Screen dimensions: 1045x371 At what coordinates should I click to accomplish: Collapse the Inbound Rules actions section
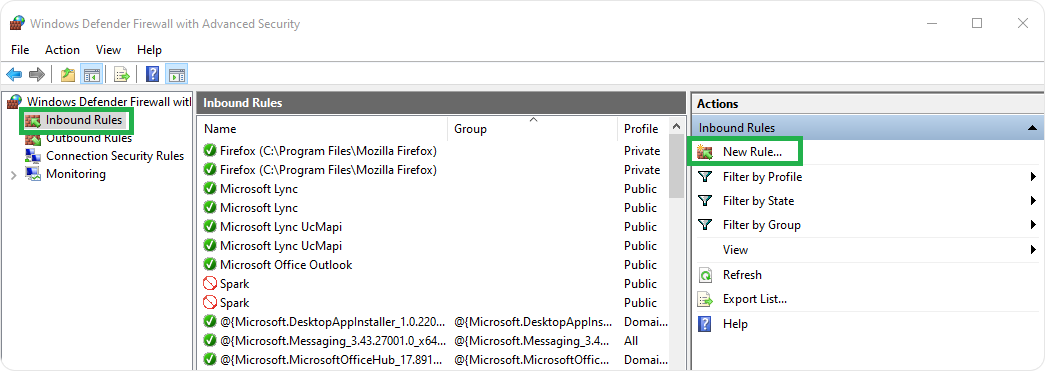(x=1032, y=128)
